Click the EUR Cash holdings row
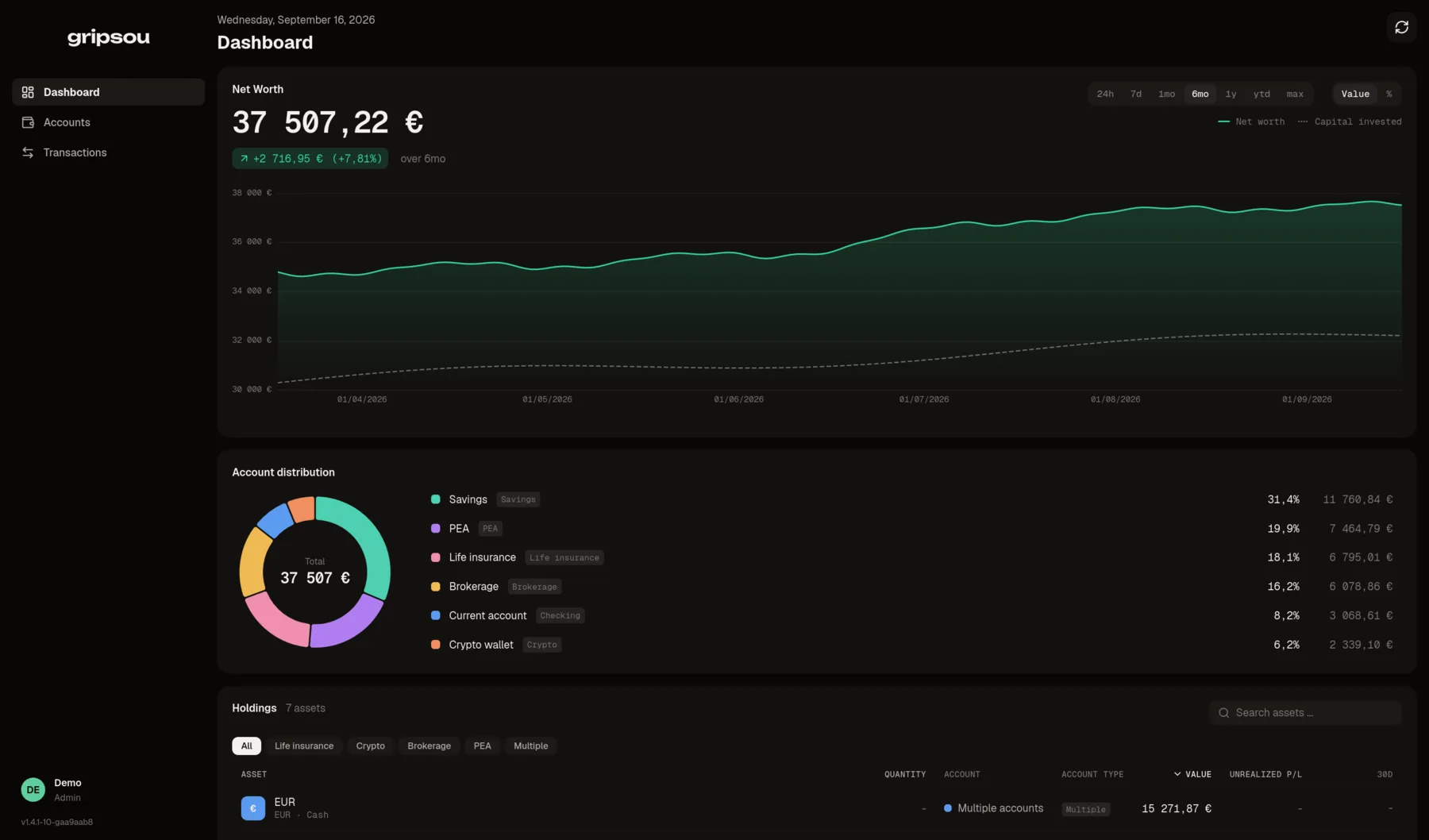This screenshot has height=840, width=1429. (x=816, y=808)
